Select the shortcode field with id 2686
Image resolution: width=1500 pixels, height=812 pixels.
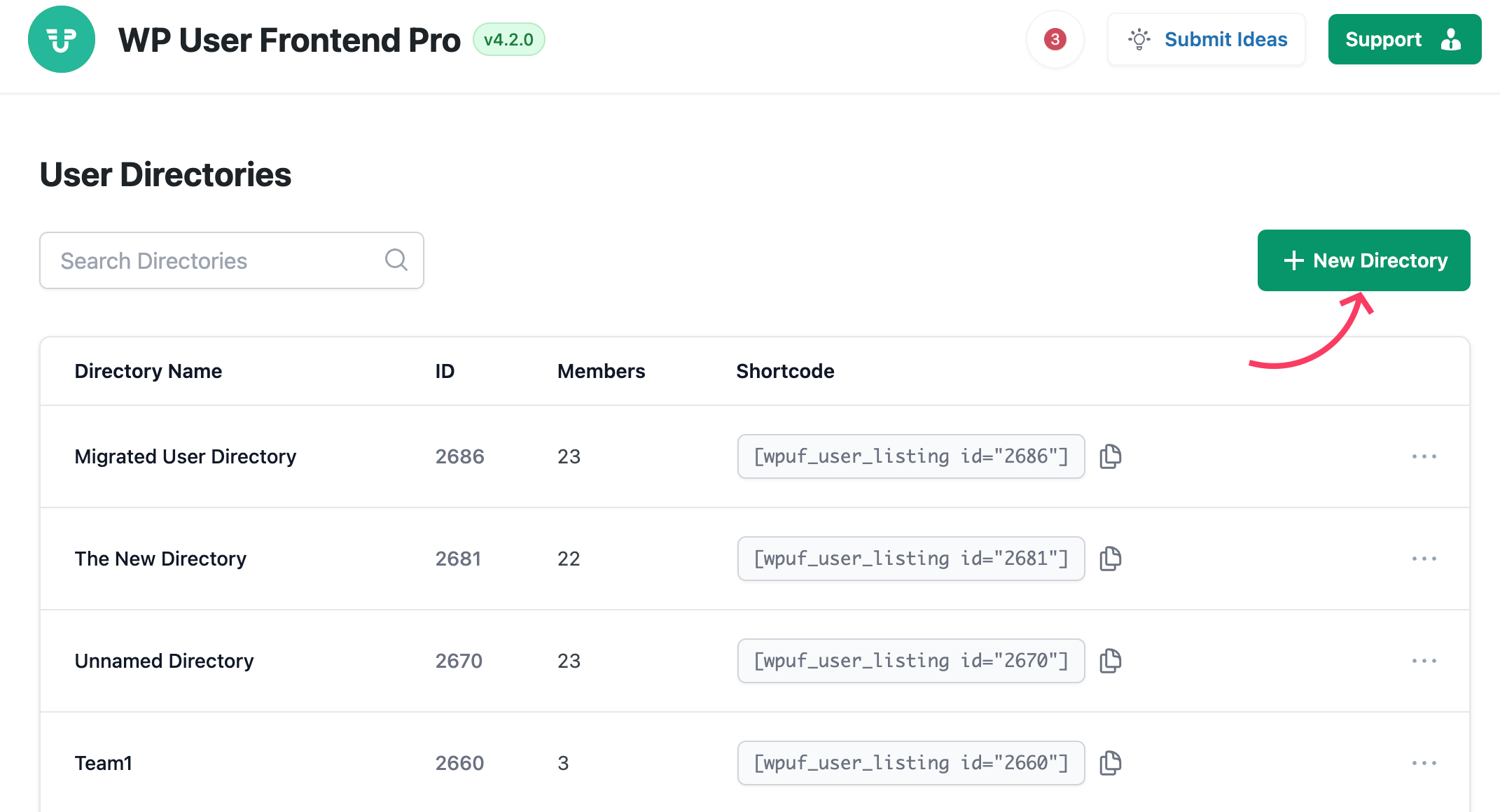(x=911, y=456)
